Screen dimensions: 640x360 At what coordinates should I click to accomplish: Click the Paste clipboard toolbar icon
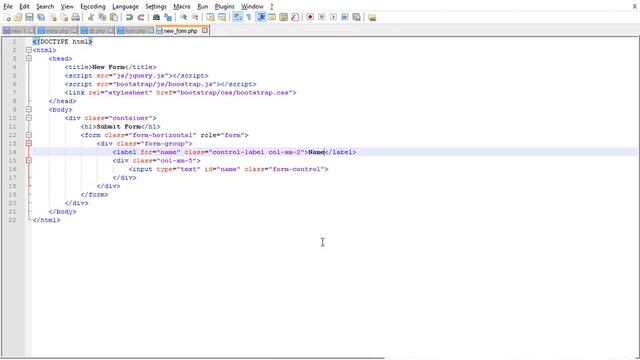click(x=114, y=17)
